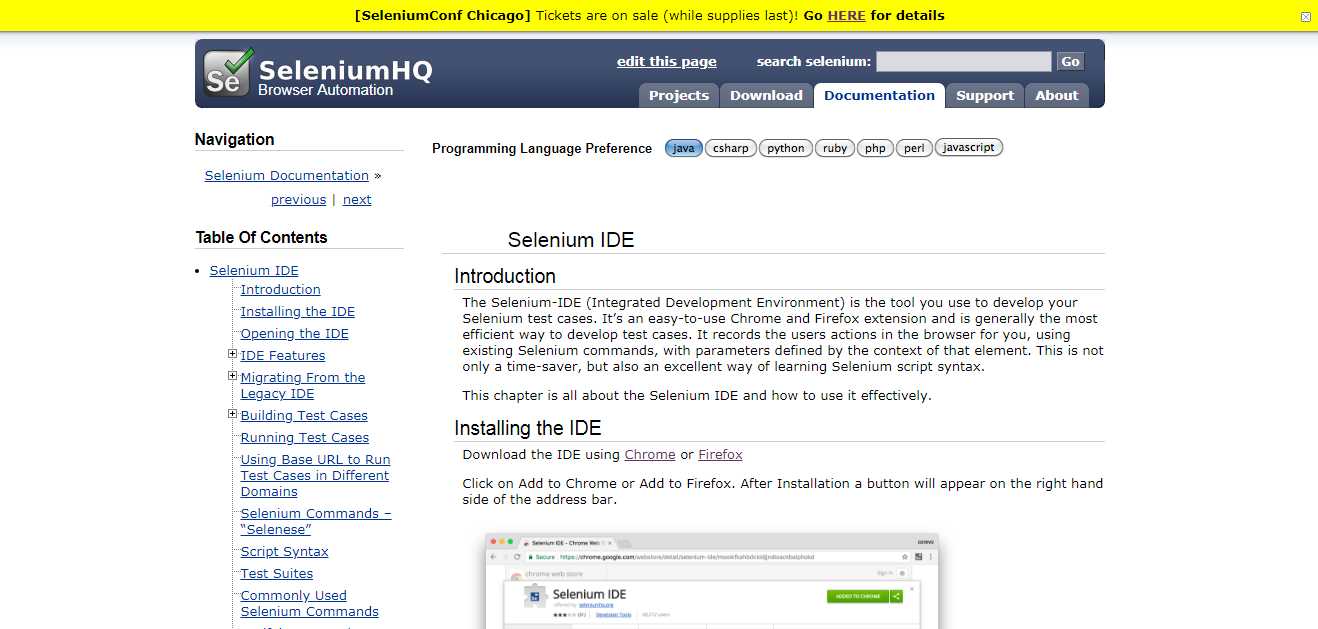The image size is (1318, 629).
Task: Select ruby language preference
Action: [835, 148]
